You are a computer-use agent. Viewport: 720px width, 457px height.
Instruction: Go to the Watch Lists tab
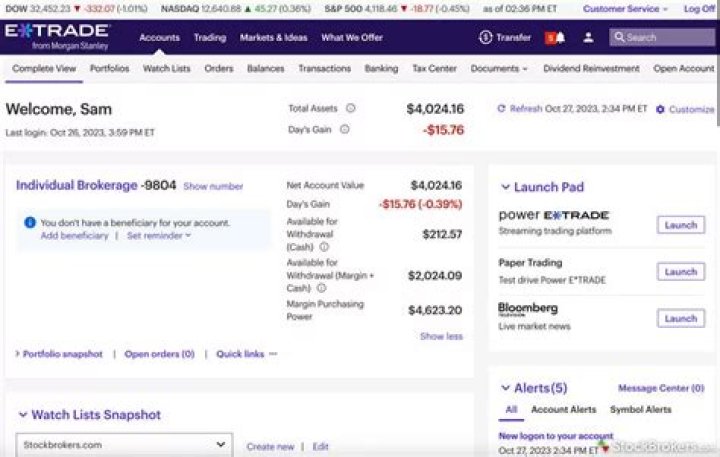166,68
